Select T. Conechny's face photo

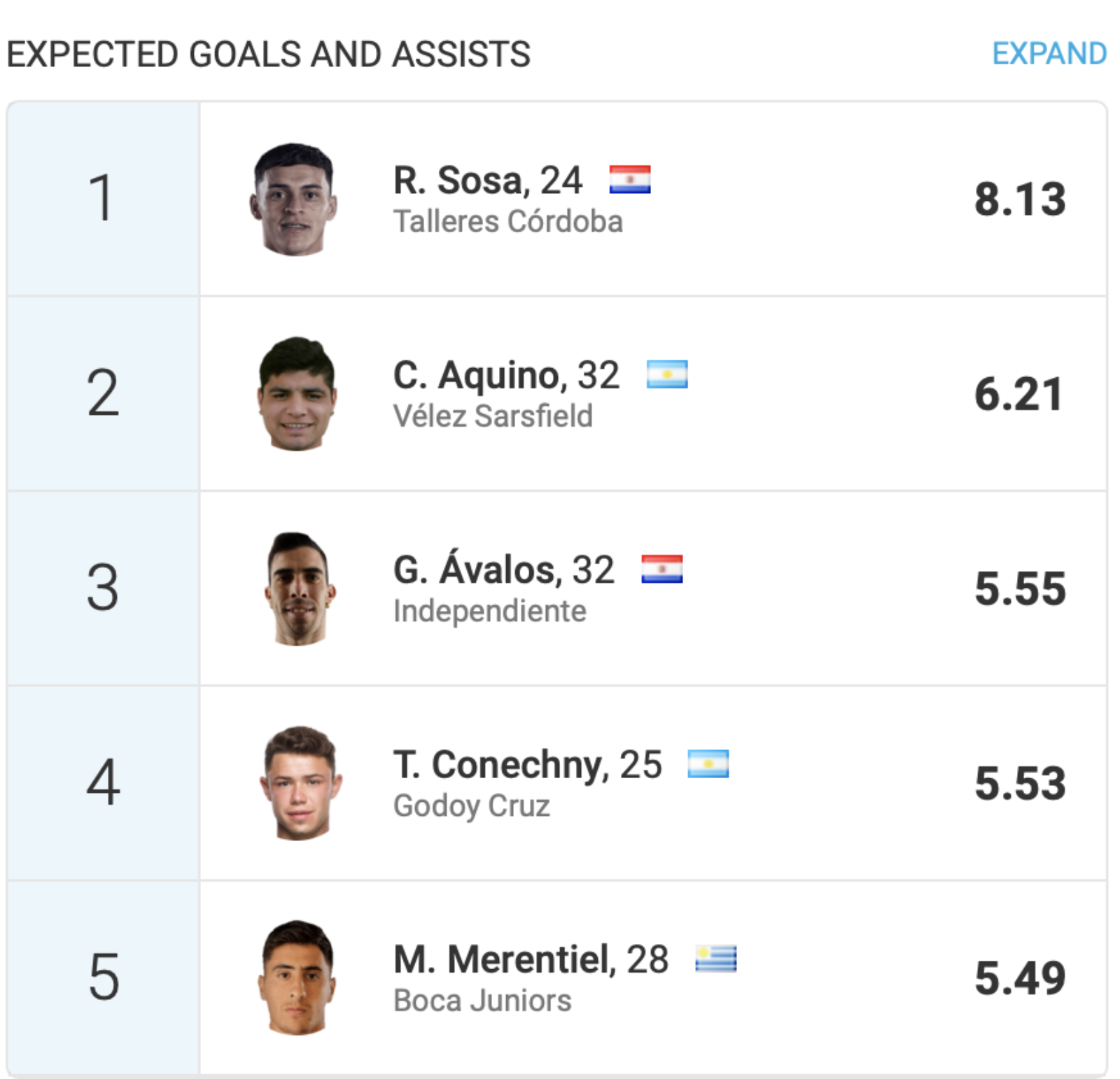pos(300,783)
